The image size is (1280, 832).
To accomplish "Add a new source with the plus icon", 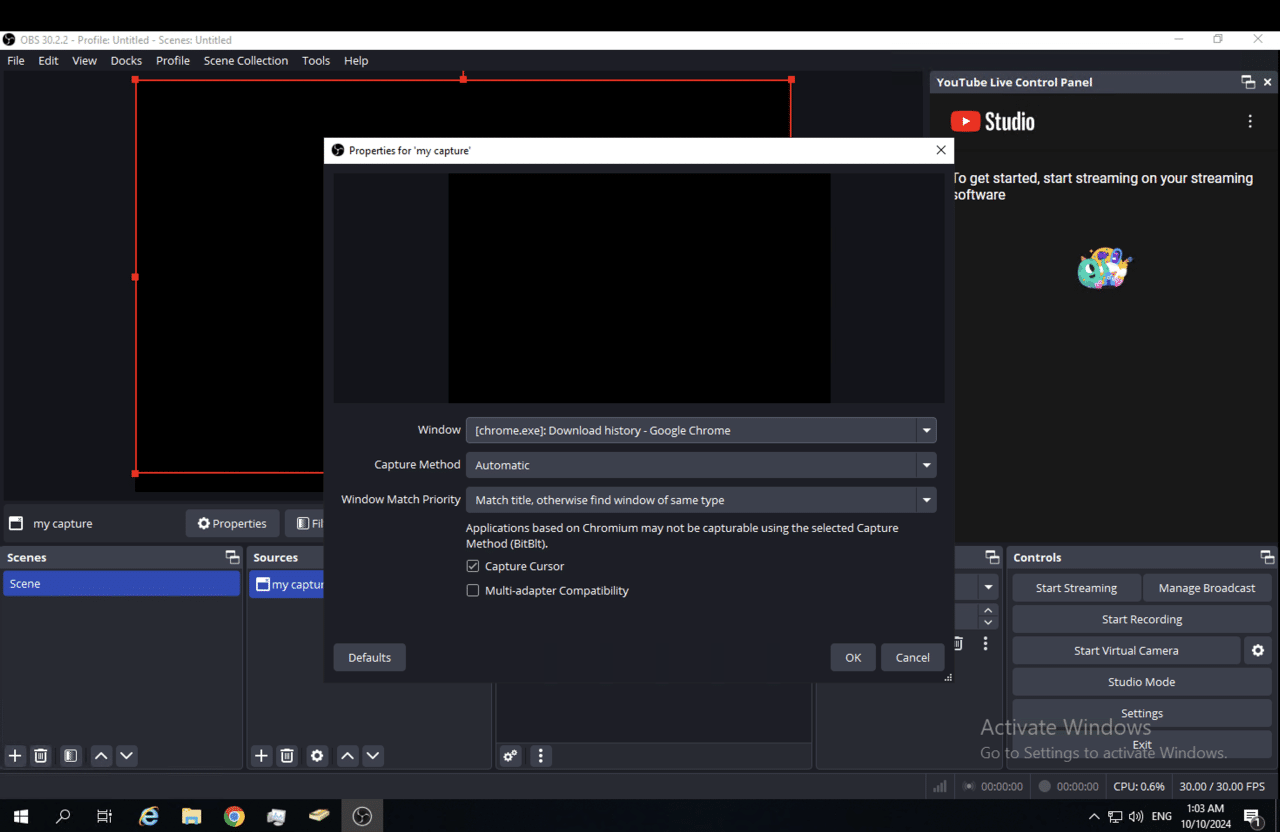I will pos(261,755).
